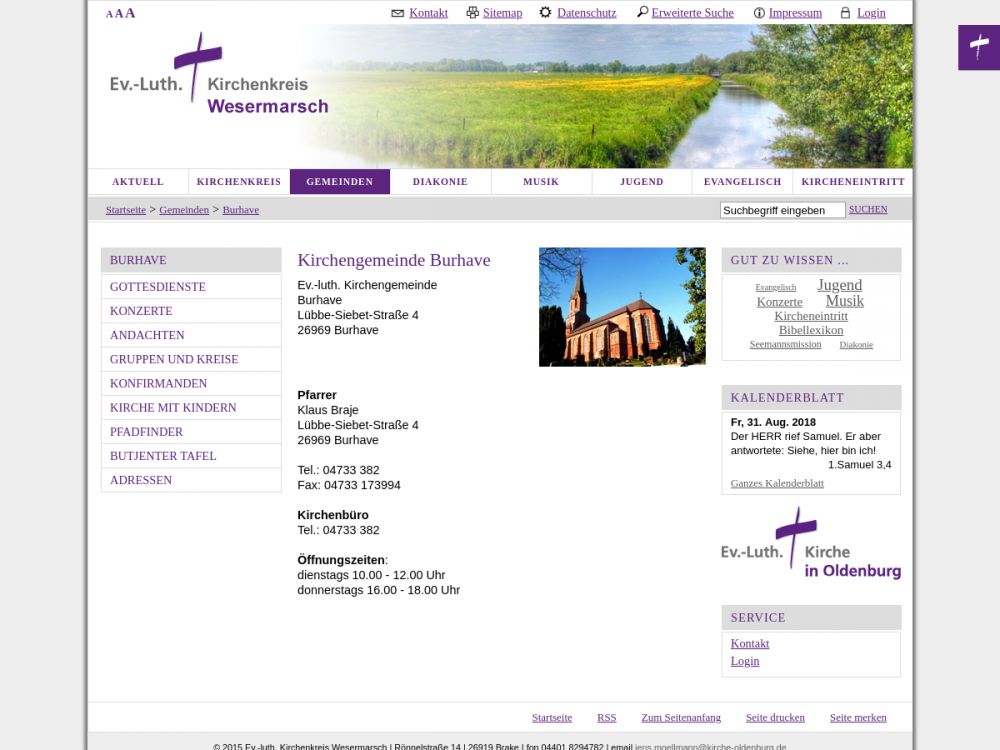The height and width of the screenshot is (750, 1000).
Task: Open Gottesdienste in the Burhave sidebar
Action: [158, 287]
